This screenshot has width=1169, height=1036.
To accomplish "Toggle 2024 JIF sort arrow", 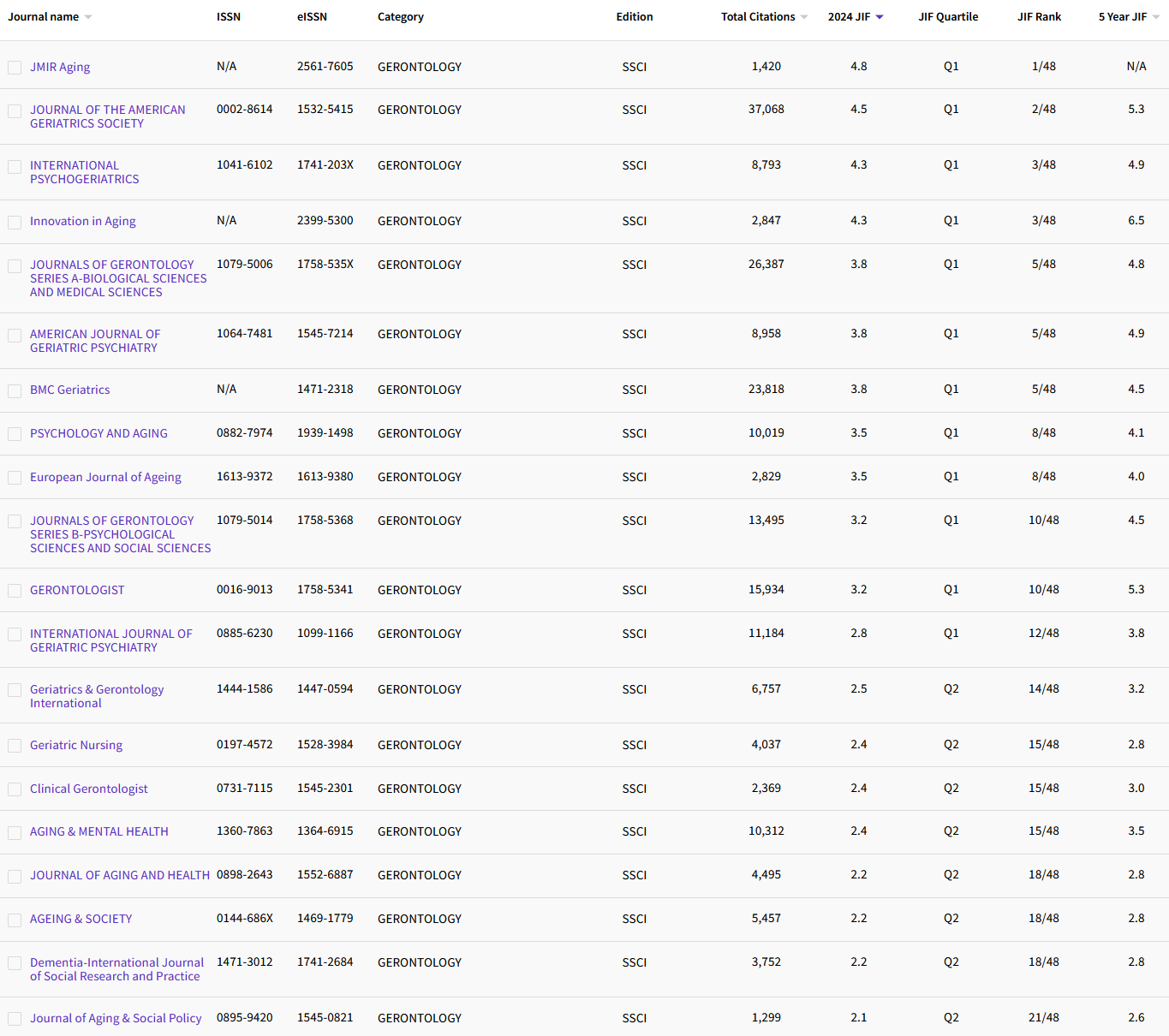I will point(880,17).
